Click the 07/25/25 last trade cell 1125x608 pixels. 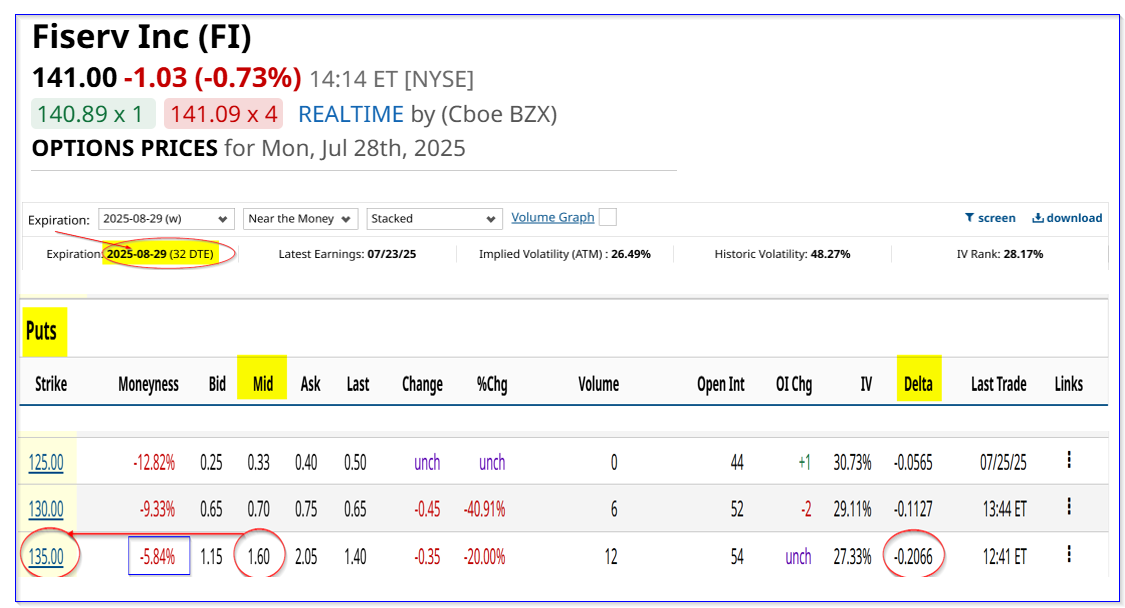coord(1003,462)
